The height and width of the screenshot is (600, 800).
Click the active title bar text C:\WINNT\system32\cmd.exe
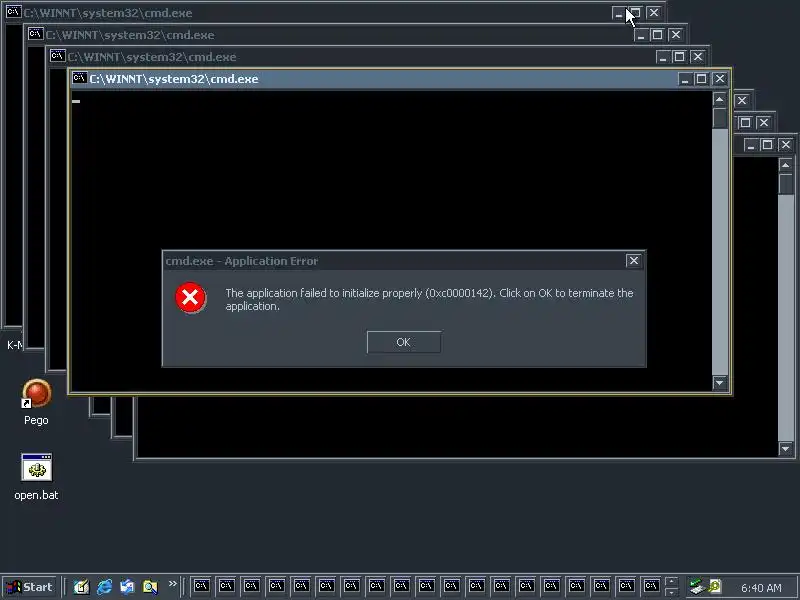tap(173, 79)
